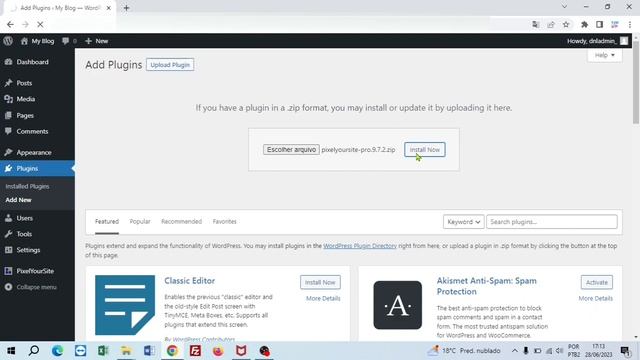Open Firefox from the taskbar

click(x=218, y=351)
